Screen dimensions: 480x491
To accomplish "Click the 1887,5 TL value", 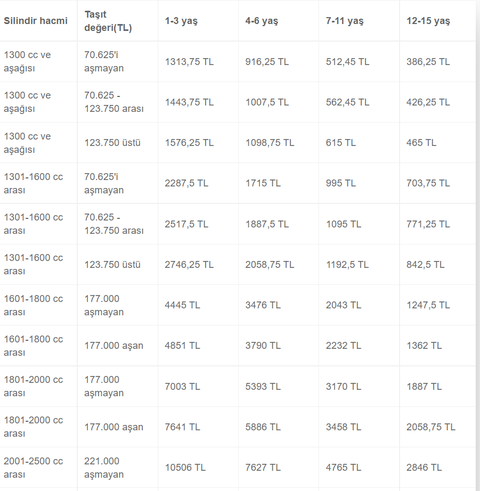I will click(267, 224).
